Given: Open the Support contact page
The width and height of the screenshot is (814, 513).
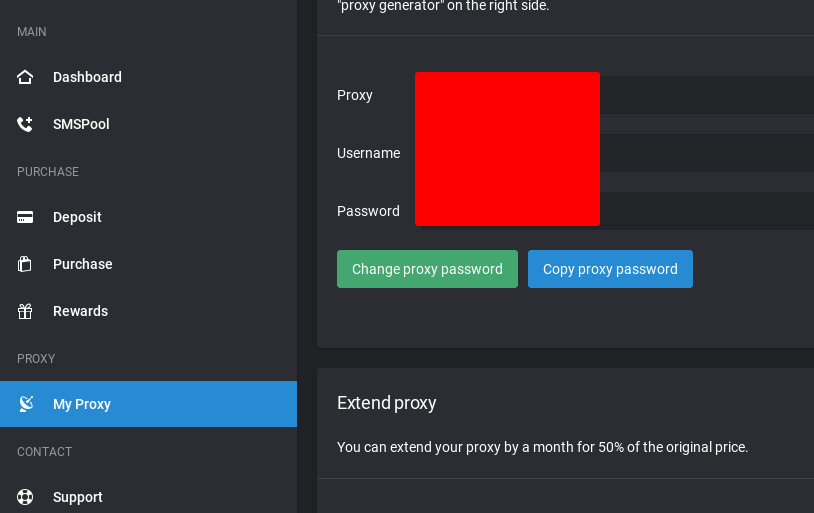Looking at the screenshot, I should [78, 497].
